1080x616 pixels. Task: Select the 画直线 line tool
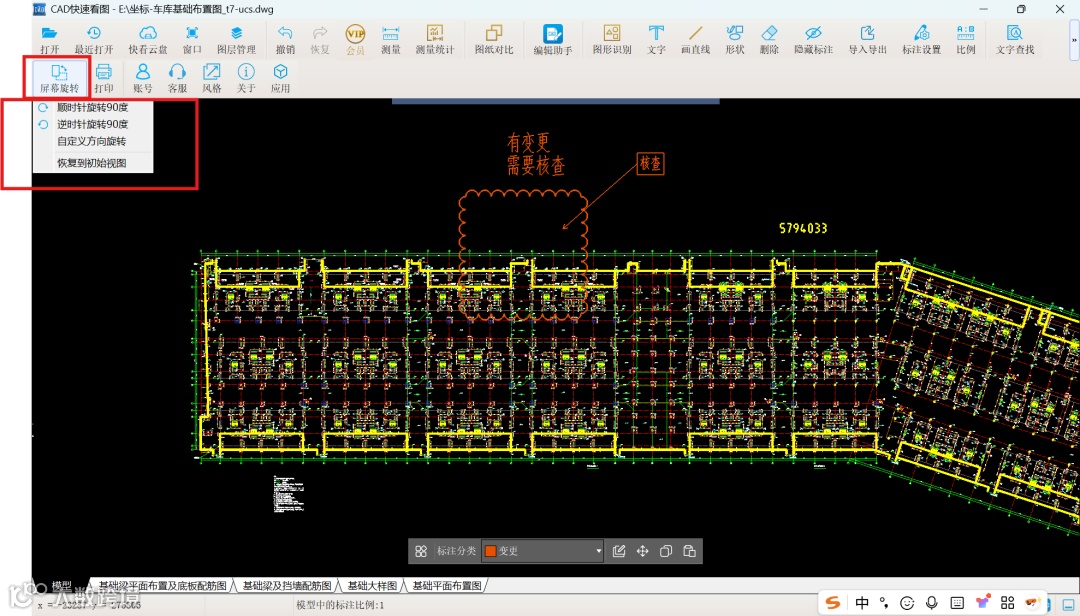695,39
